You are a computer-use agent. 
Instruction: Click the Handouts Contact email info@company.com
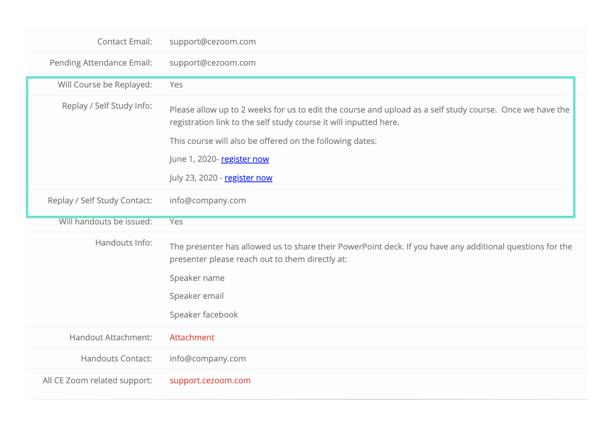(208, 358)
